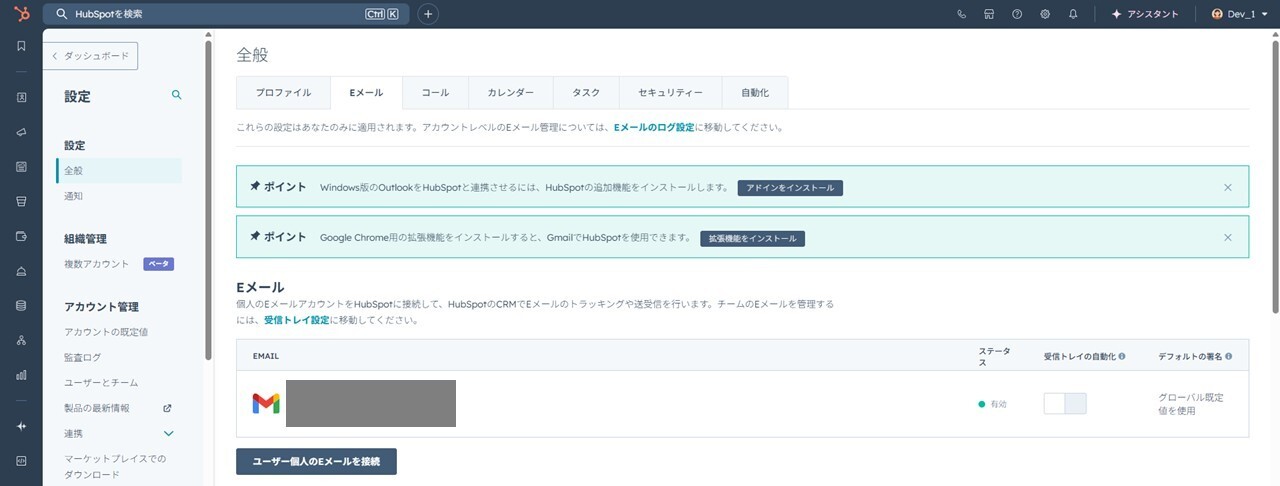The height and width of the screenshot is (486, 1280).
Task: Open the settings gear icon in top bar
Action: [x=1045, y=14]
